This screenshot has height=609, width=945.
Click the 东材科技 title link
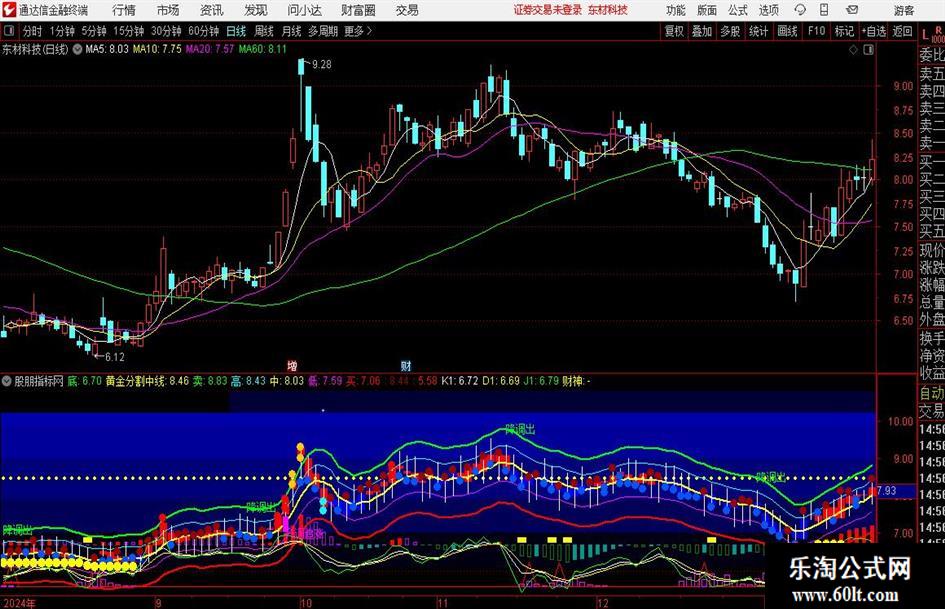coord(608,10)
